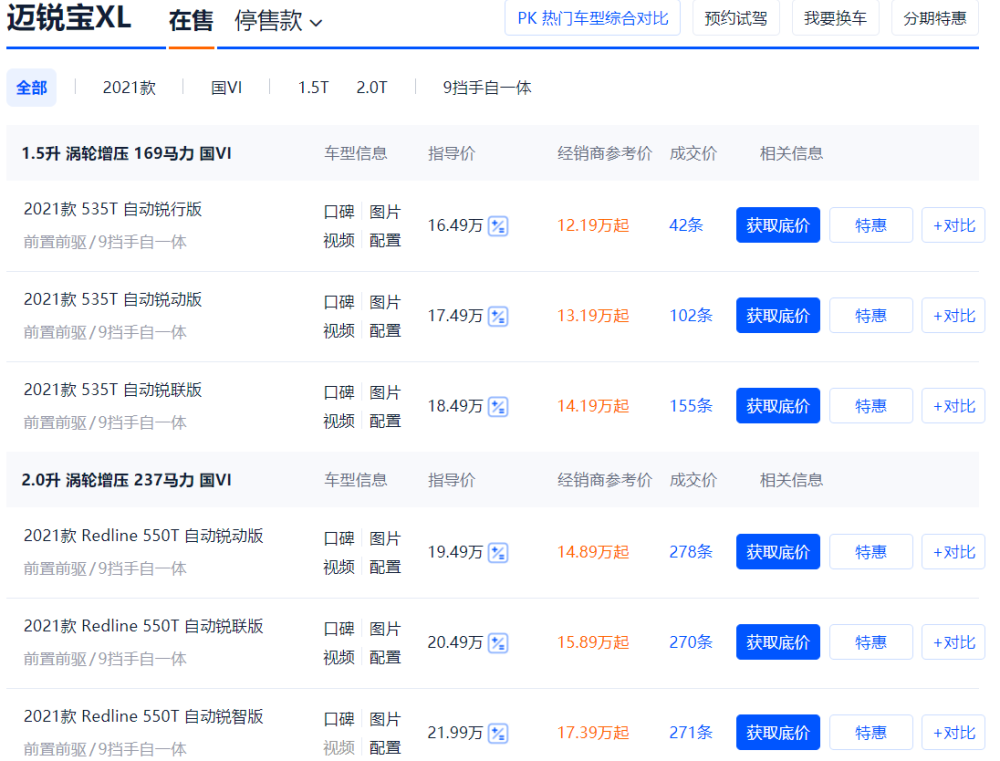1000x761 pixels.
Task: Open price calculator icon for 20.49万
Action: 497,643
